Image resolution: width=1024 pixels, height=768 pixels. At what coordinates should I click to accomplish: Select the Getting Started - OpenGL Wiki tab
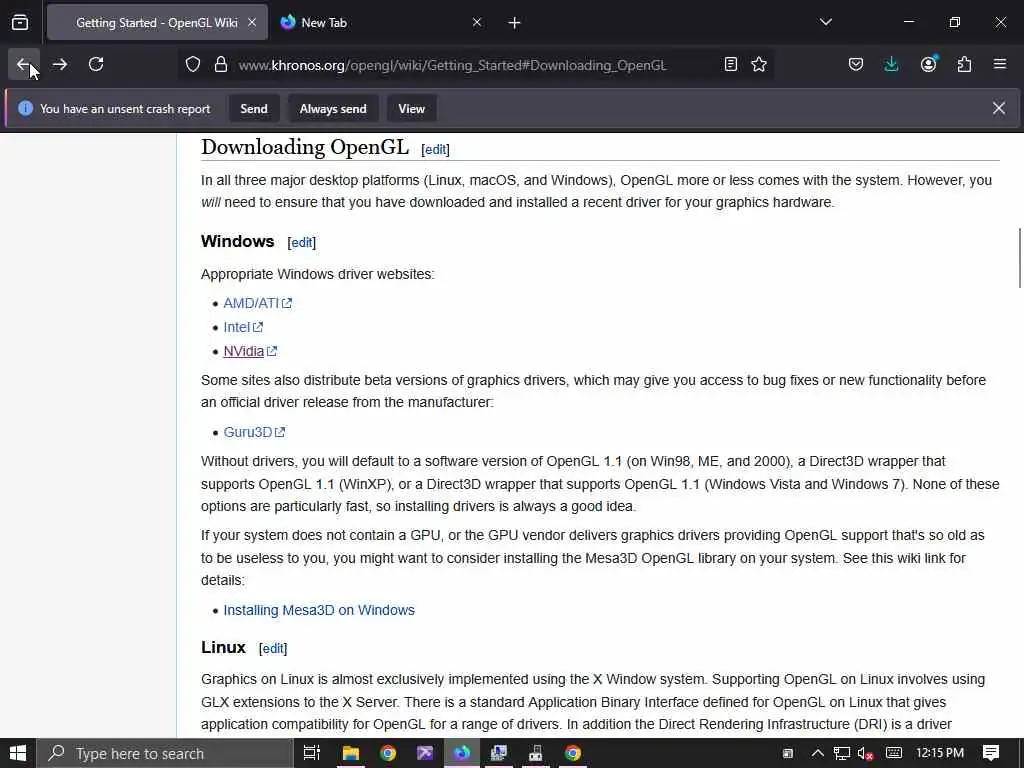pyautogui.click(x=157, y=23)
